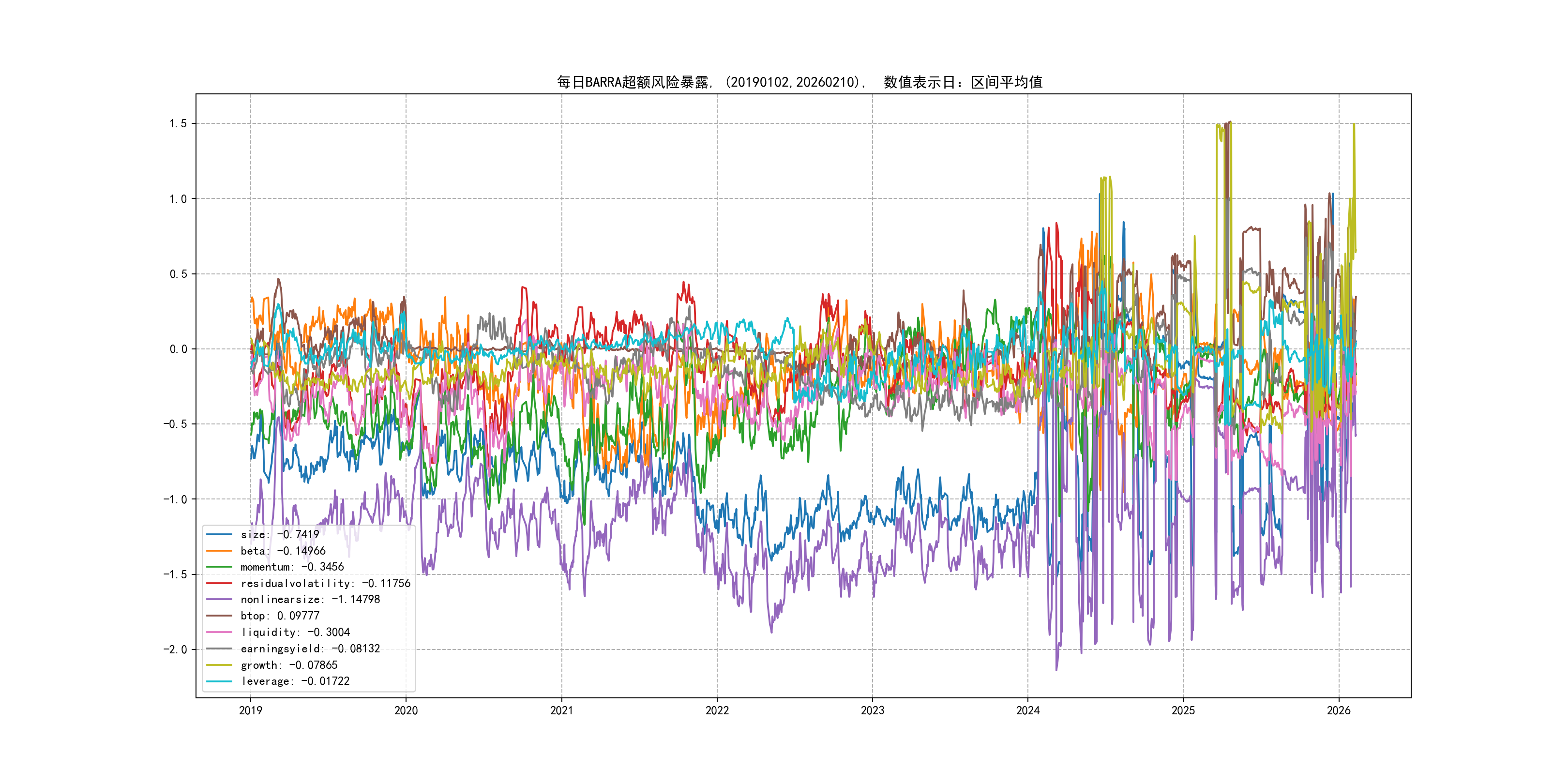Click the chart title with BARRA text
The width and height of the screenshot is (1568, 784).
point(799,82)
